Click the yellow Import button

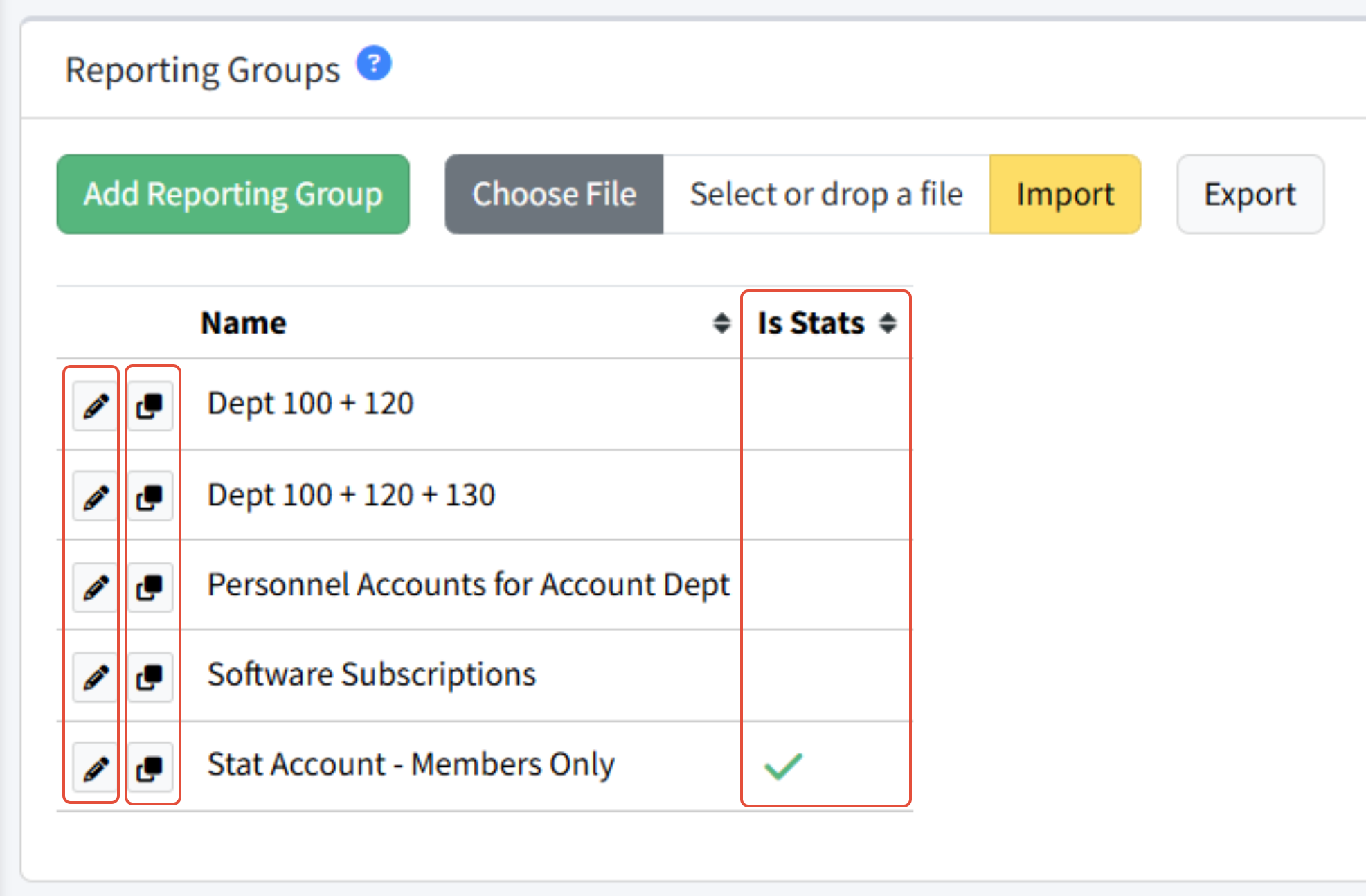point(1065,195)
